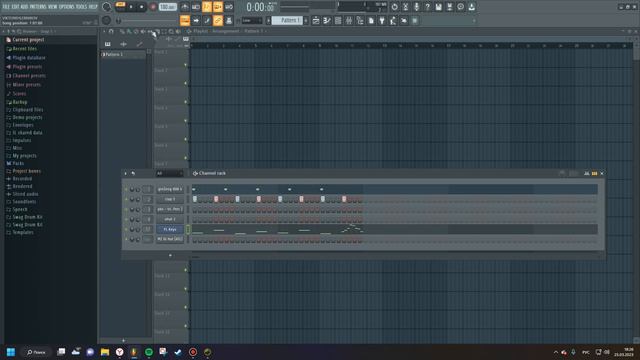Open the ADD menu
The height and width of the screenshot is (360, 640).
click(24, 7)
